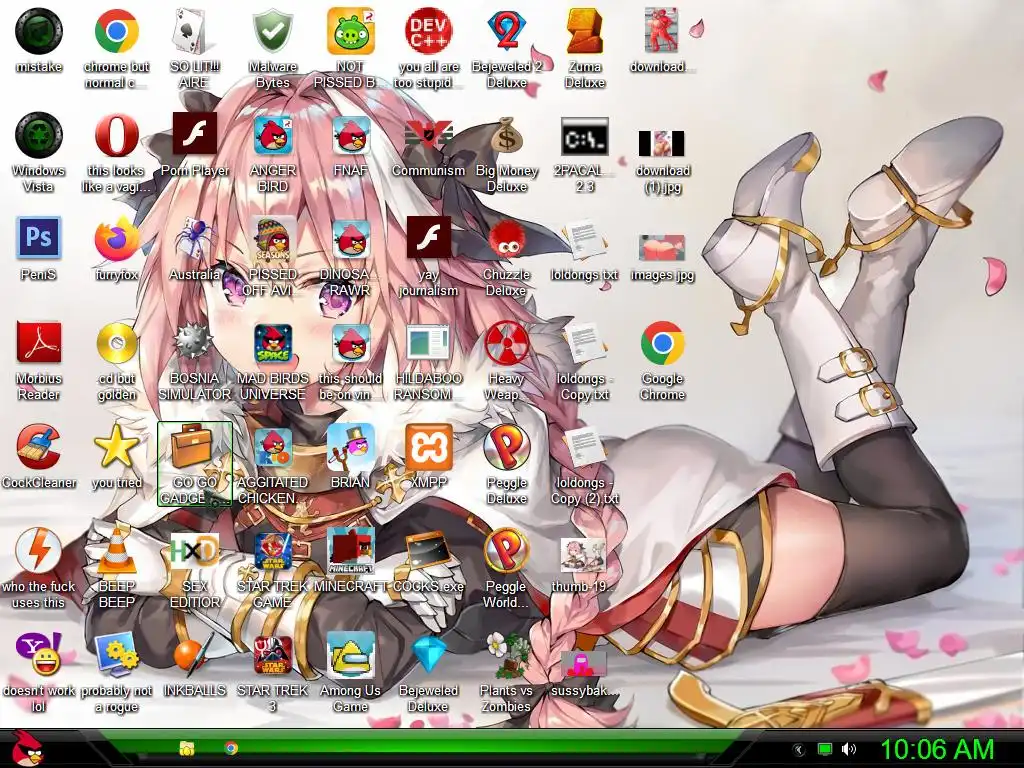1024x768 pixels.
Task: Open the DEV C++ 'you all are too stupid' icon
Action: (428, 31)
